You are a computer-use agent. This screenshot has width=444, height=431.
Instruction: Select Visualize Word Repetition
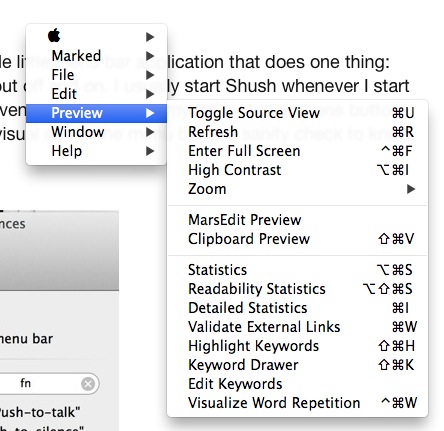pyautogui.click(x=297, y=403)
